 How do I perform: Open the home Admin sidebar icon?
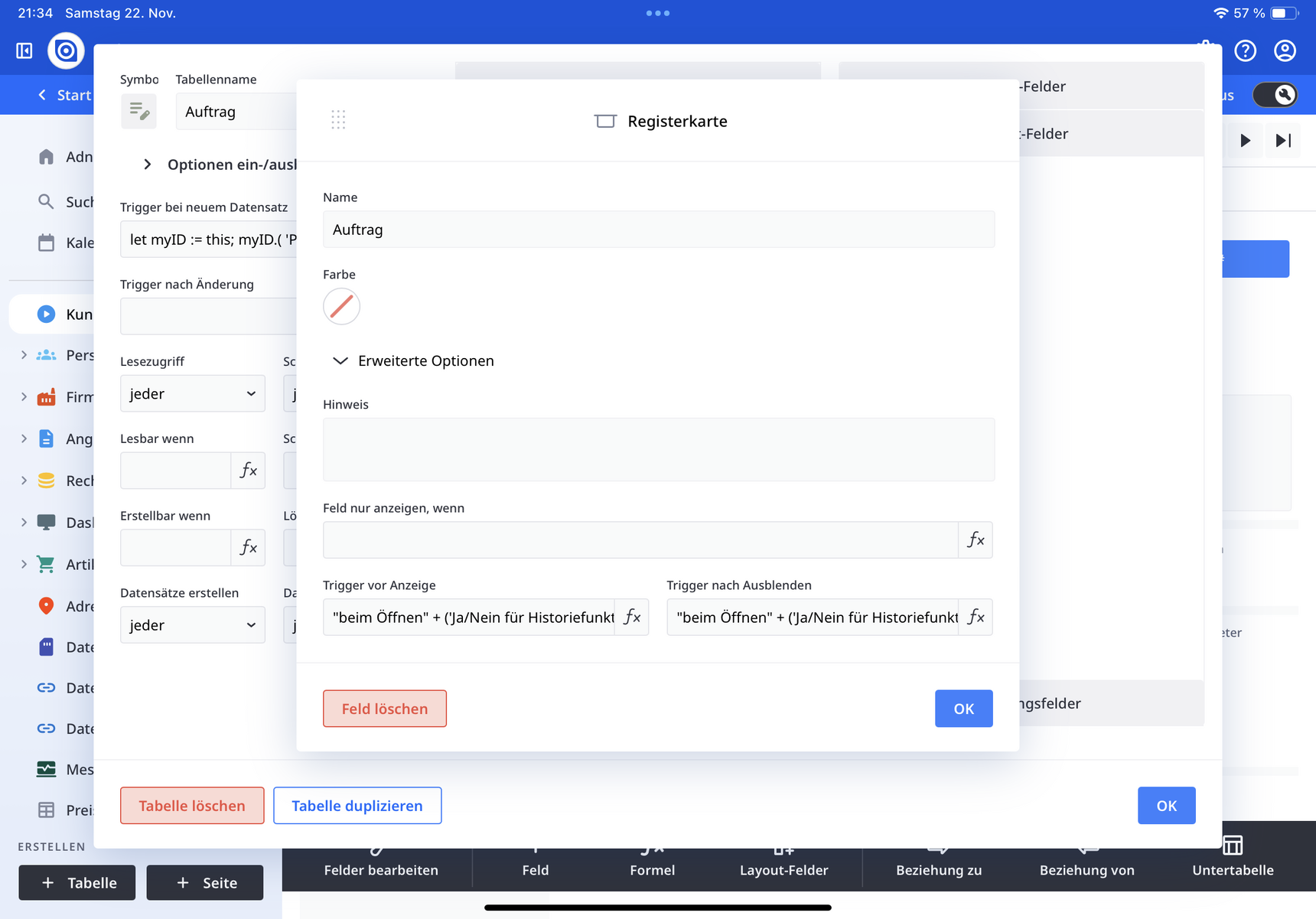pos(47,157)
